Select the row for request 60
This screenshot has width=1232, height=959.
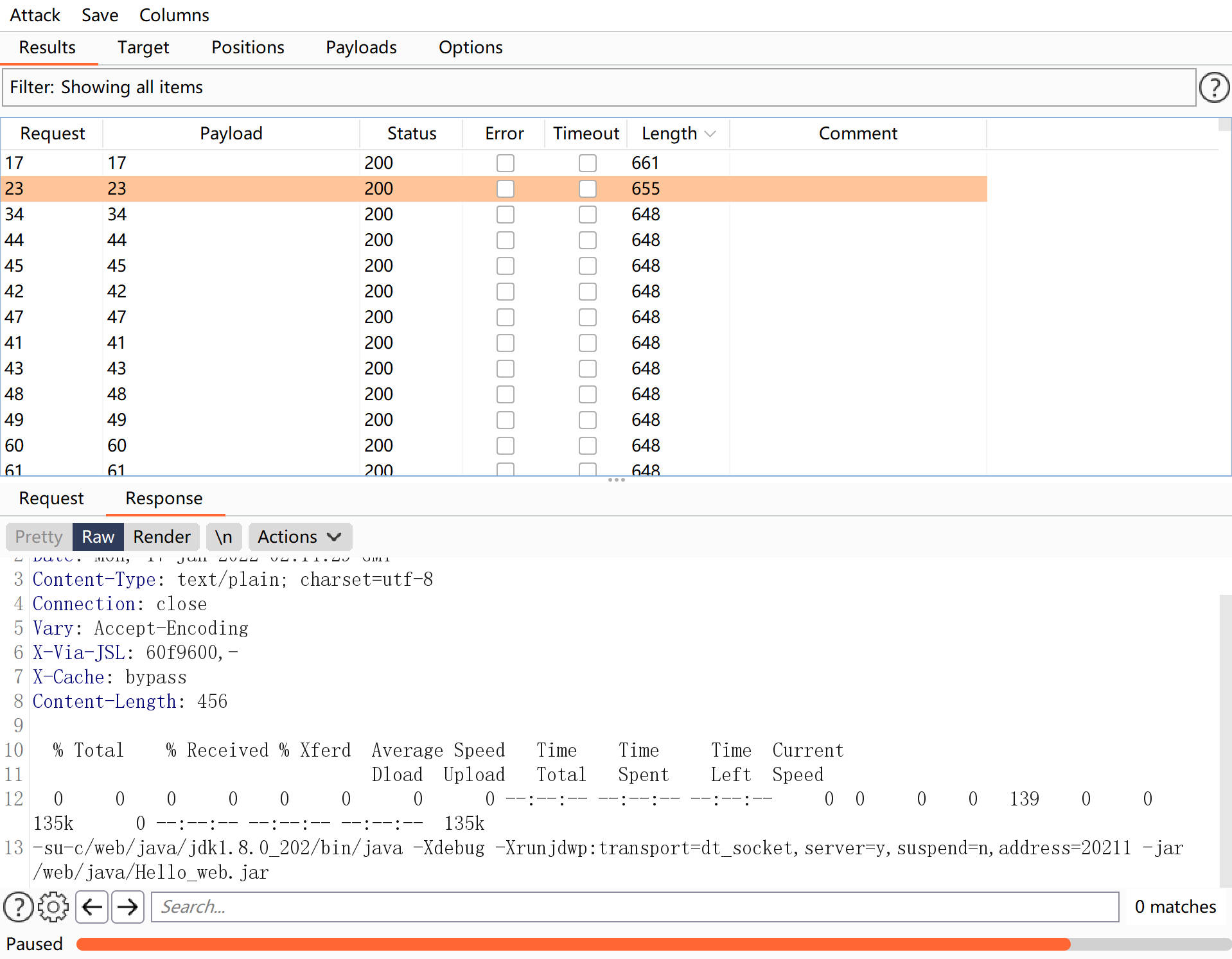point(493,446)
